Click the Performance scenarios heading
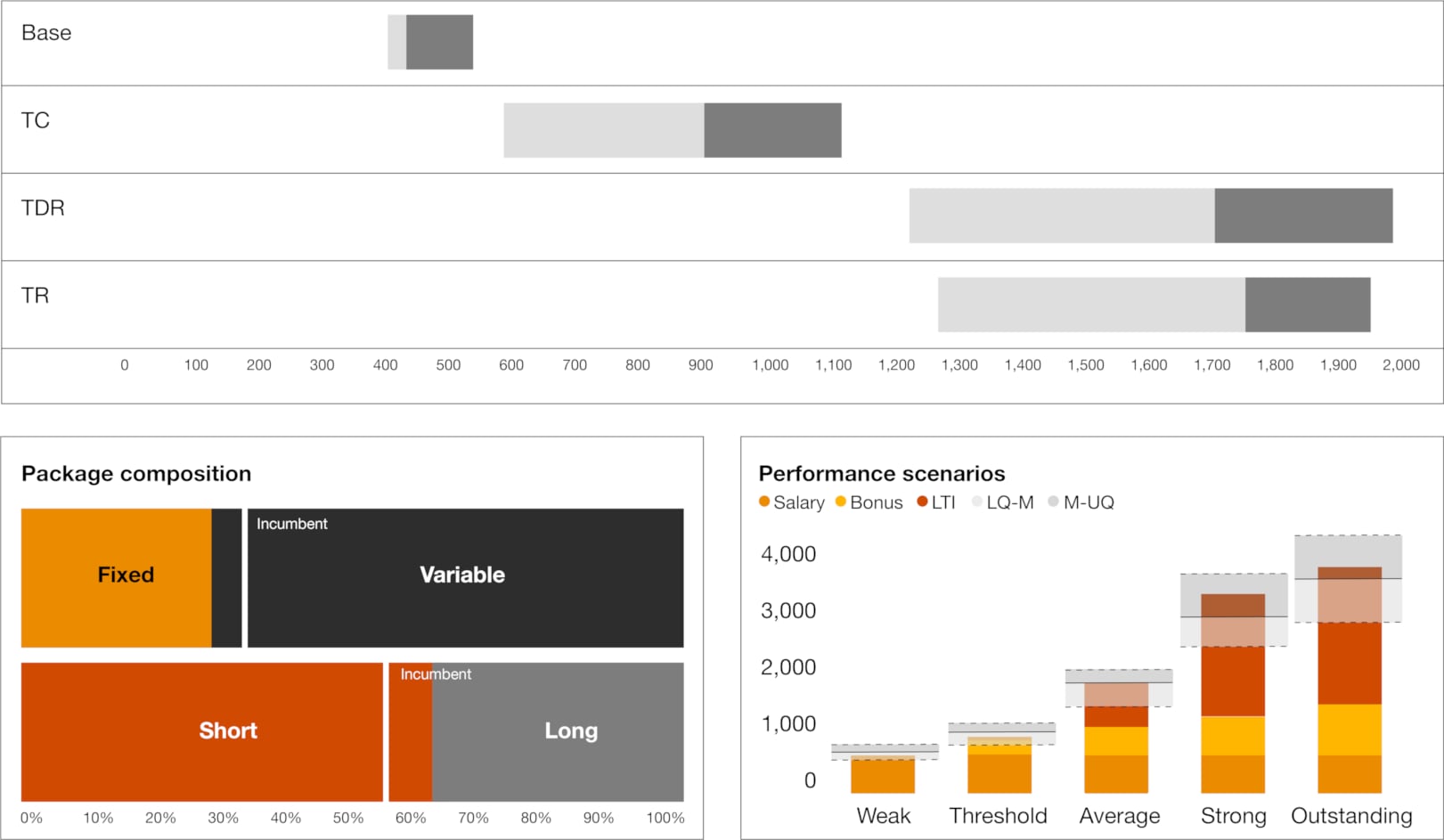This screenshot has width=1444, height=840. point(881,474)
